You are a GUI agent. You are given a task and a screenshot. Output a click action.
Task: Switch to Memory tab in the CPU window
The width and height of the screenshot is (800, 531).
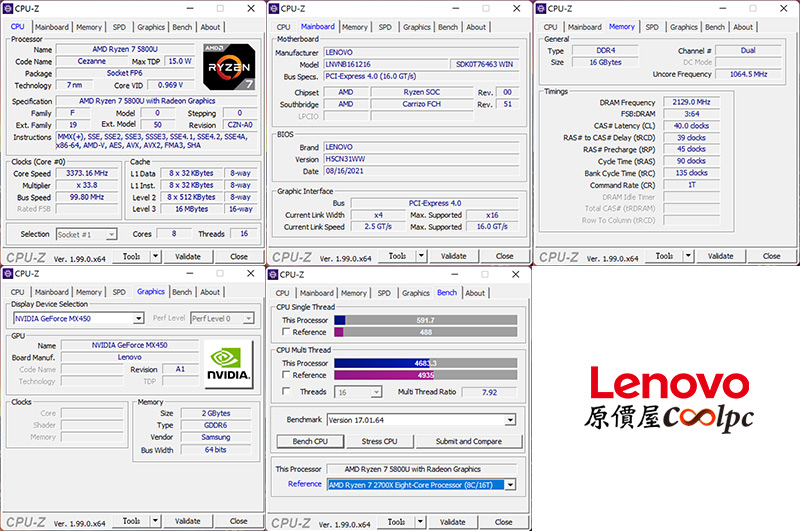coord(89,27)
